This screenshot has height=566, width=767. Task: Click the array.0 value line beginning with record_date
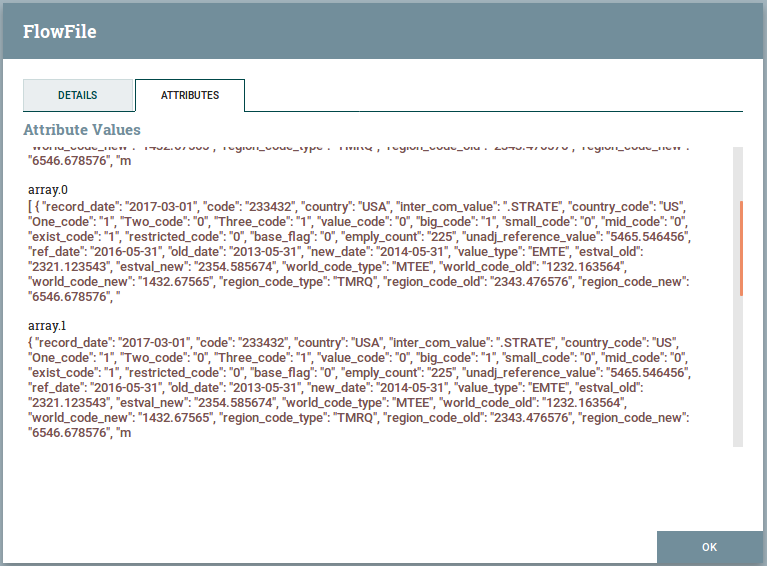click(357, 206)
